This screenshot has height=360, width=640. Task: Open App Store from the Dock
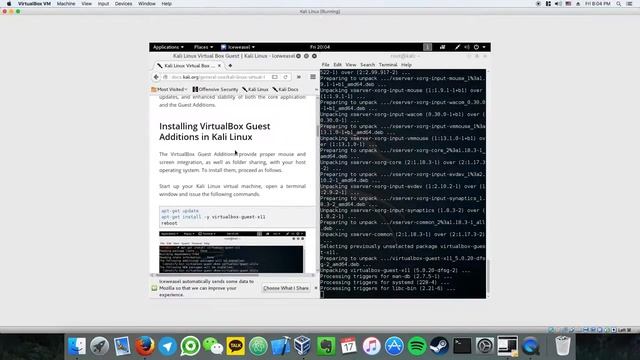pyautogui.click(x=394, y=346)
